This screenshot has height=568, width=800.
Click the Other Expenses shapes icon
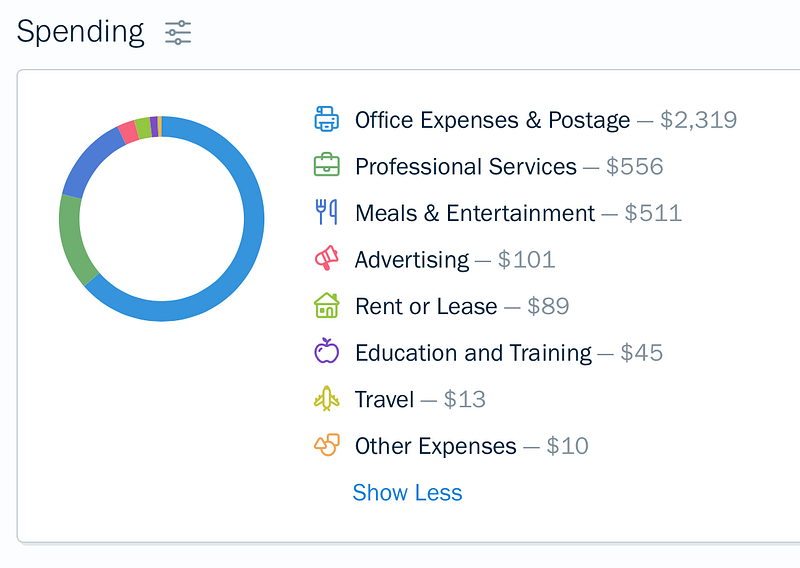point(327,444)
